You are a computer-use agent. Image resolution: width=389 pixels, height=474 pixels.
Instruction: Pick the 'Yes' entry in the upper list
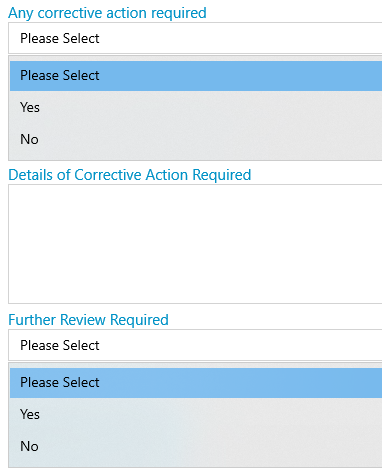[196, 107]
